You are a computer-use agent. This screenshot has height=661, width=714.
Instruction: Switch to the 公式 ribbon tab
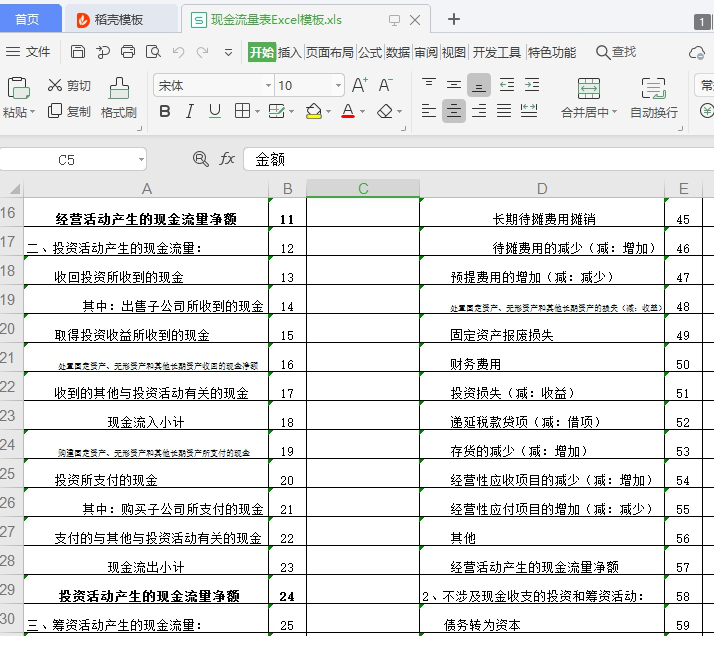tap(370, 52)
